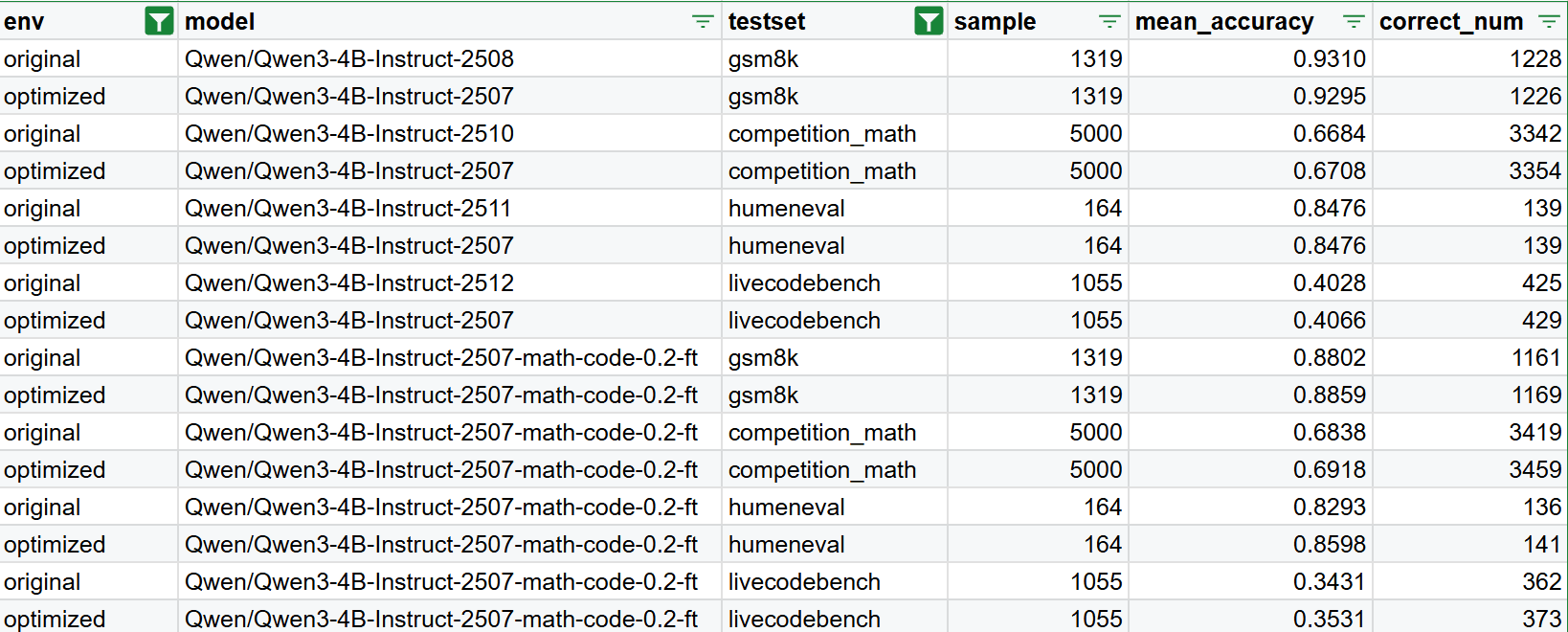Select sample cell in 0.6708 row

(1039, 170)
